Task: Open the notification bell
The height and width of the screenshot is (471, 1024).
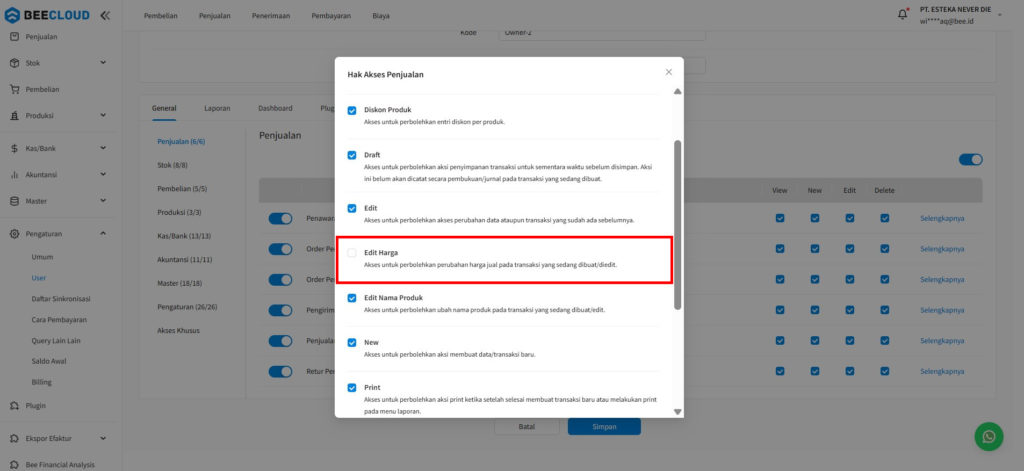Action: (x=903, y=15)
